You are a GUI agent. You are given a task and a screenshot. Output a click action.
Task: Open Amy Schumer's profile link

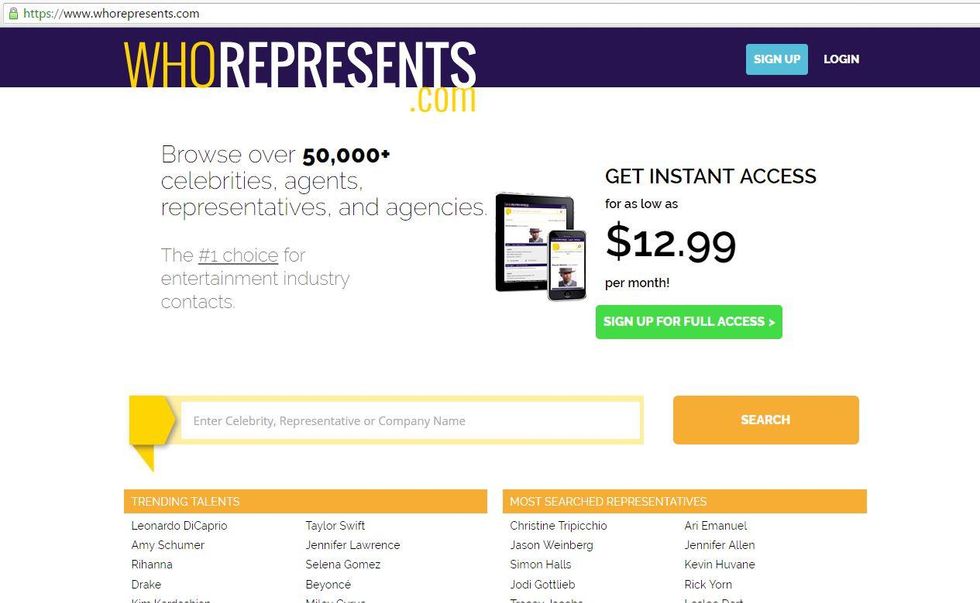168,545
